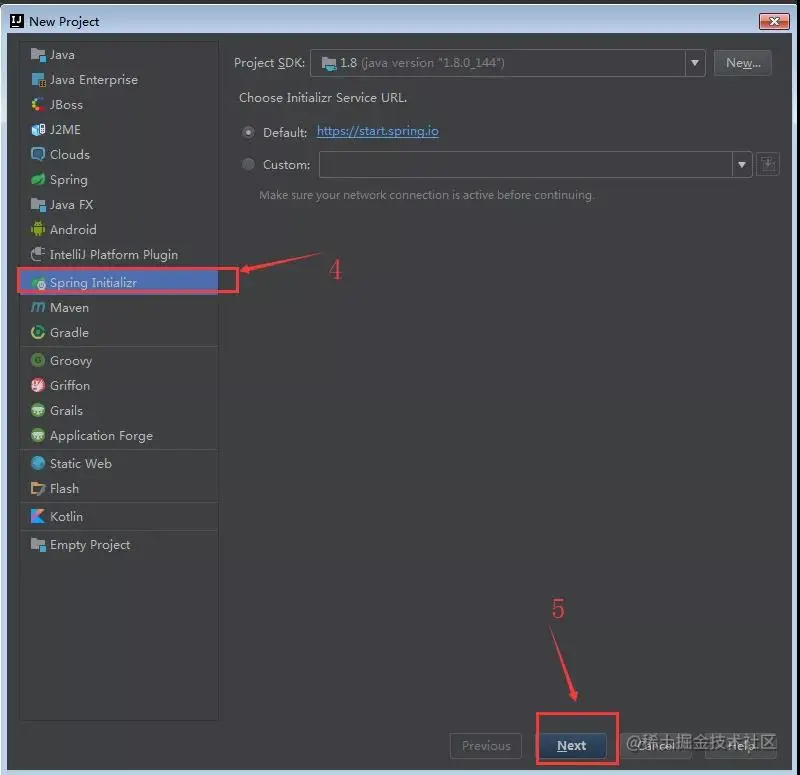Click the Java Enterprise icon
This screenshot has height=775, width=800.
38,80
